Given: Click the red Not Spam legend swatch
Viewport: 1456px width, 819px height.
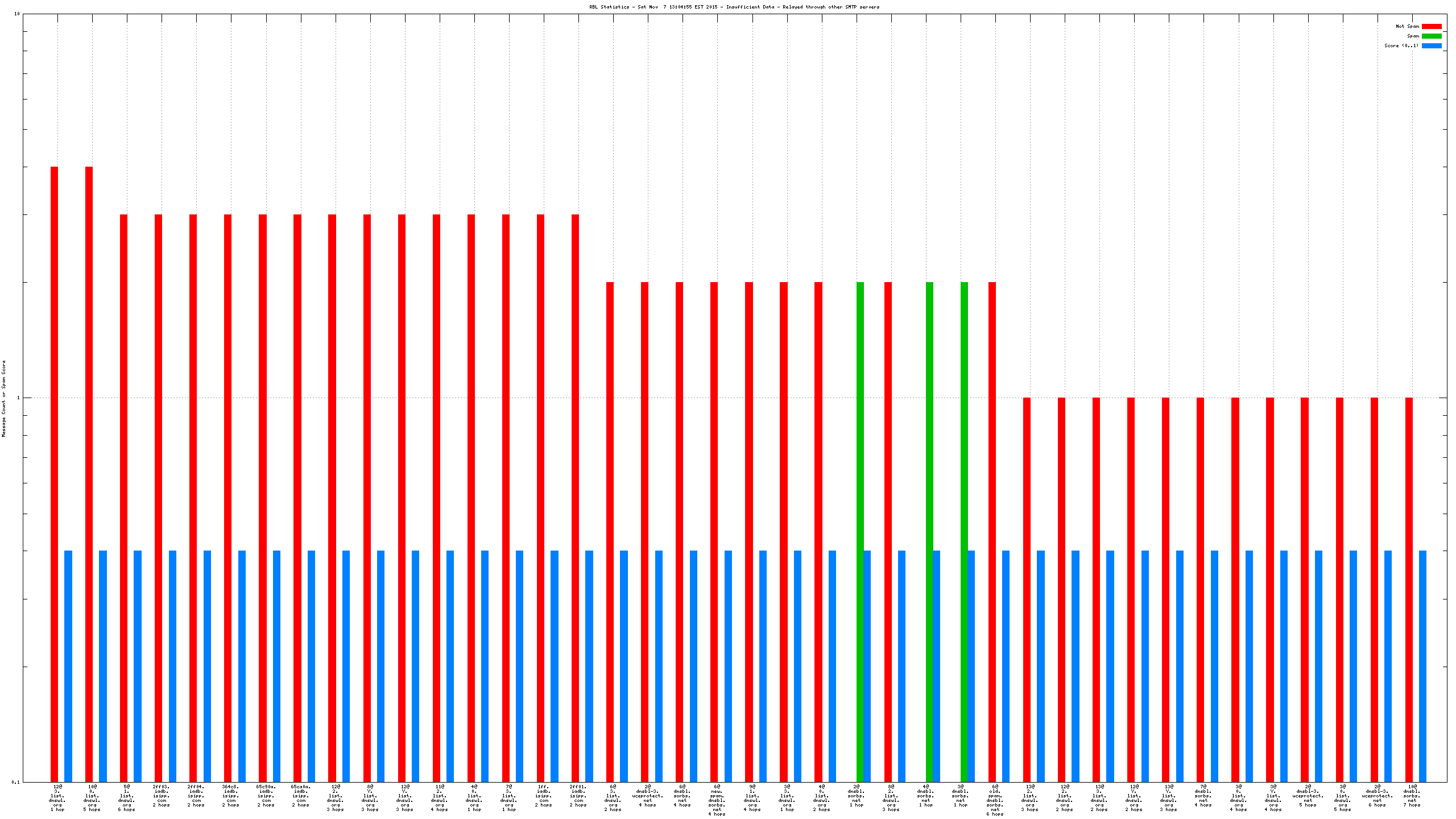Looking at the screenshot, I should 1431,26.
